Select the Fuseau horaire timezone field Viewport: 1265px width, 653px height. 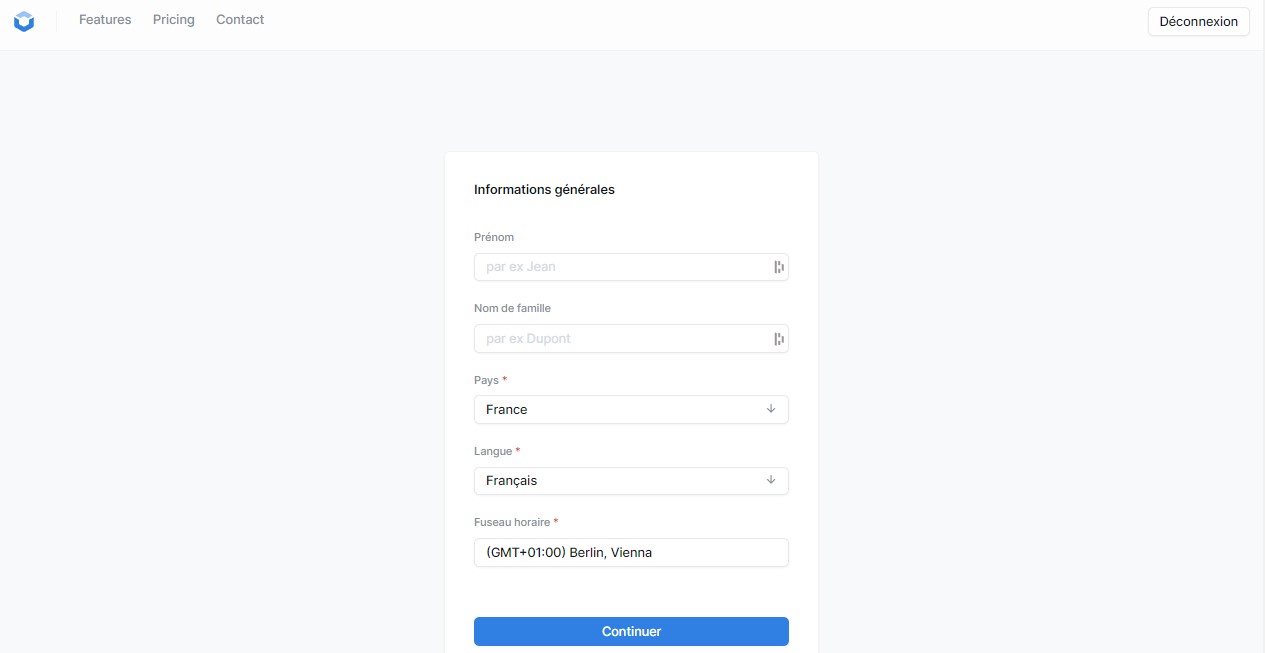pyautogui.click(x=631, y=552)
